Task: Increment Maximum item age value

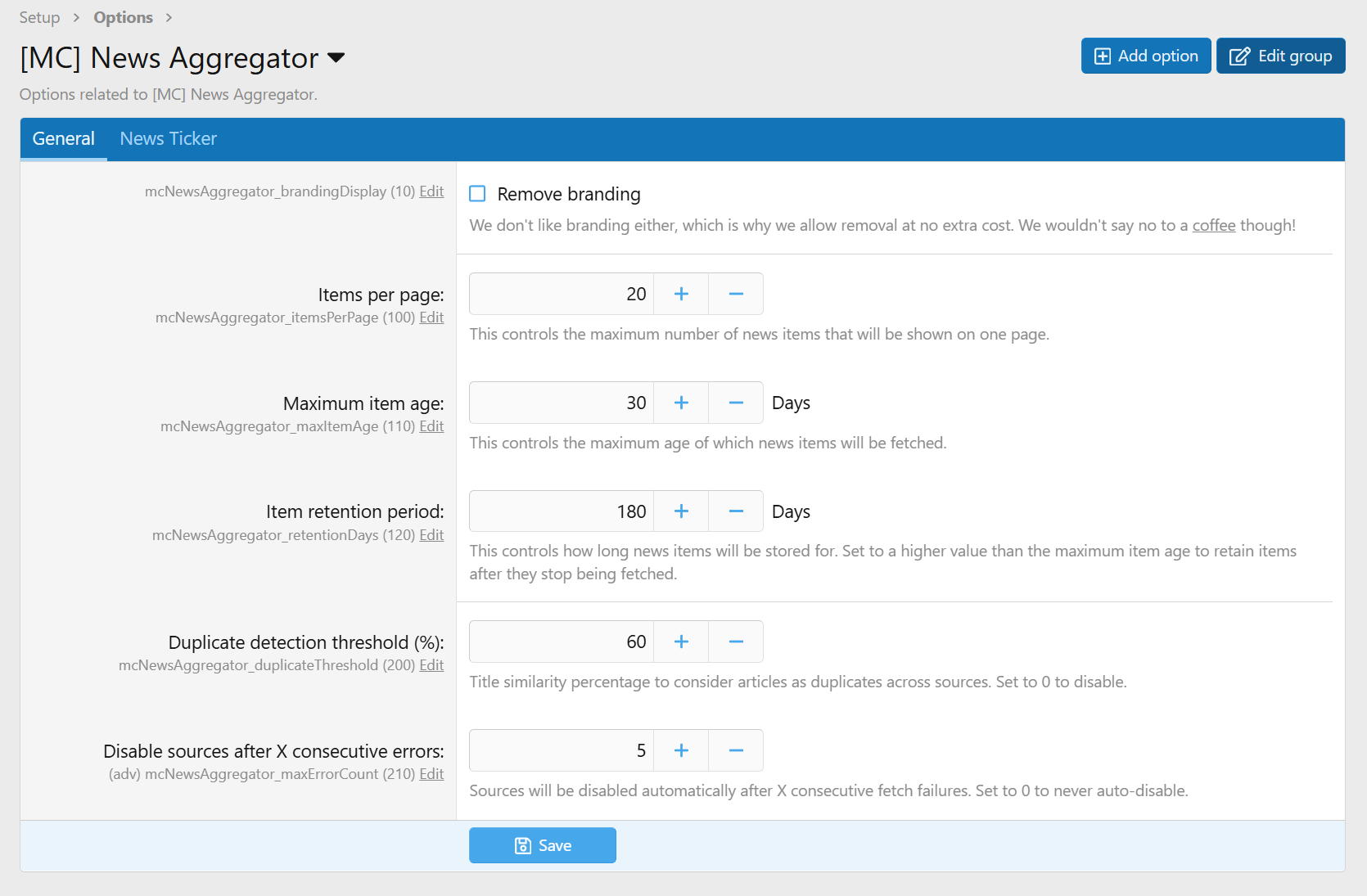Action: click(x=680, y=403)
